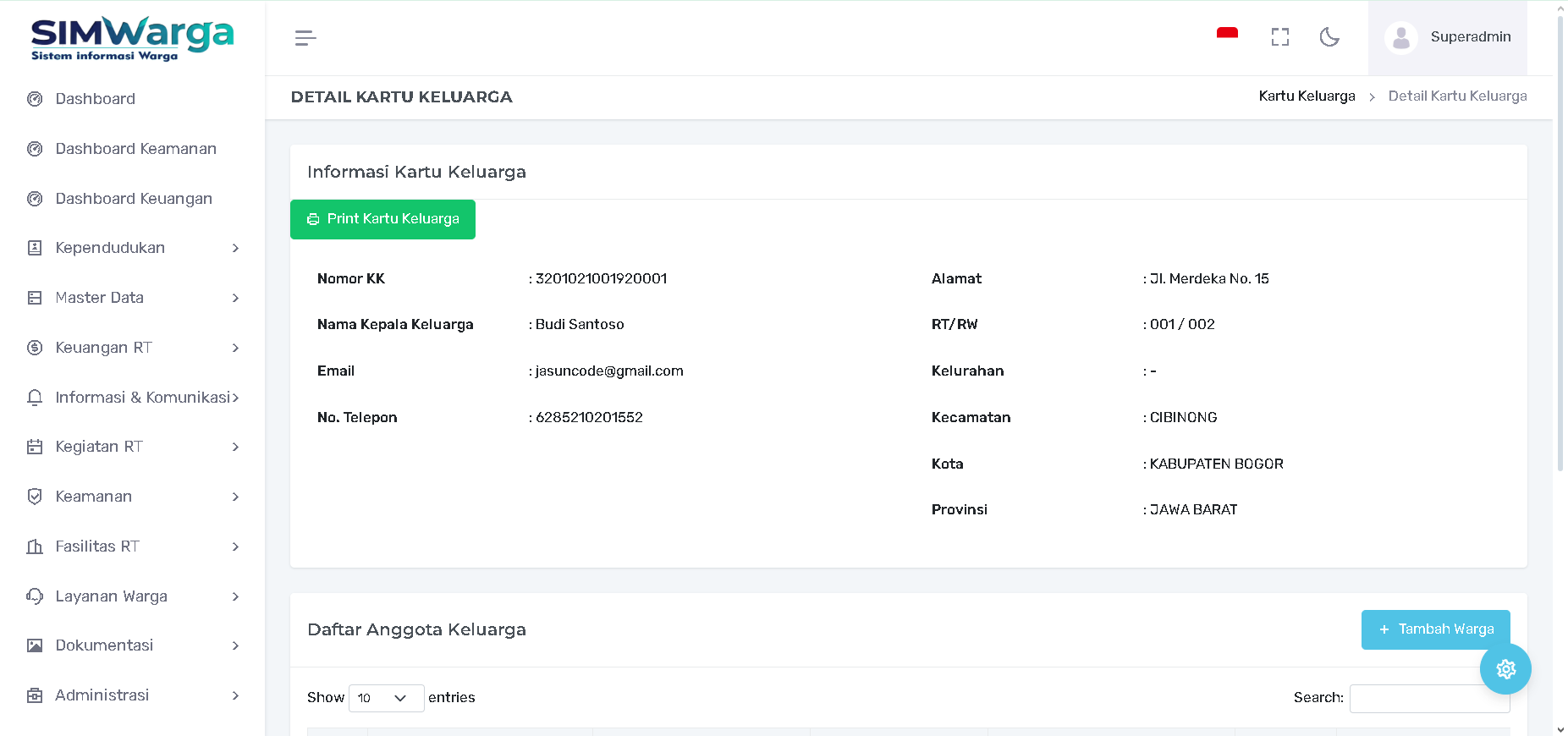
Task: Toggle dark mode with moon icon
Action: coord(1329,37)
